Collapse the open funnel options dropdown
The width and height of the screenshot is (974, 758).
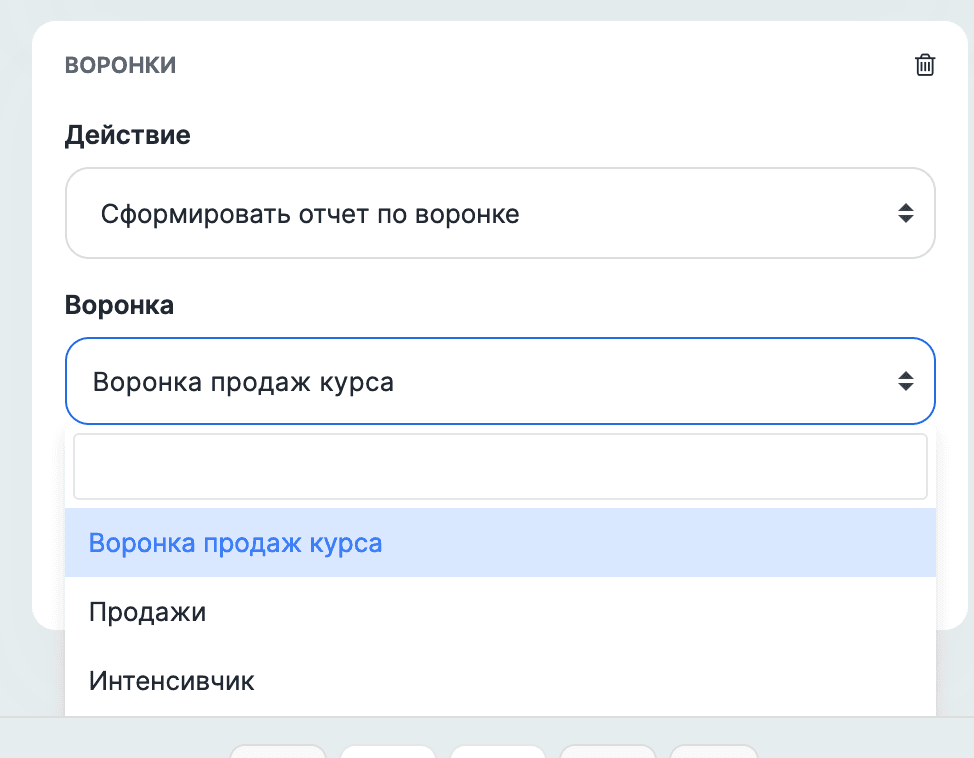coord(500,381)
